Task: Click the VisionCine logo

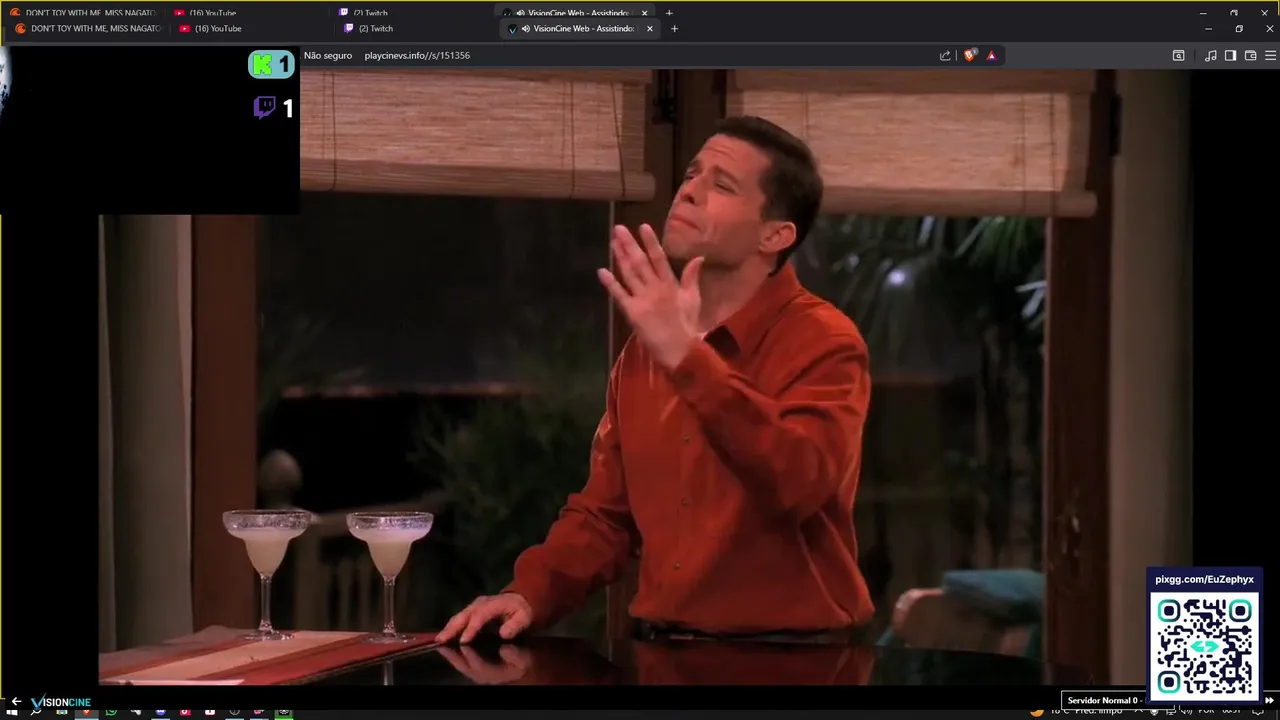Action: click(61, 702)
